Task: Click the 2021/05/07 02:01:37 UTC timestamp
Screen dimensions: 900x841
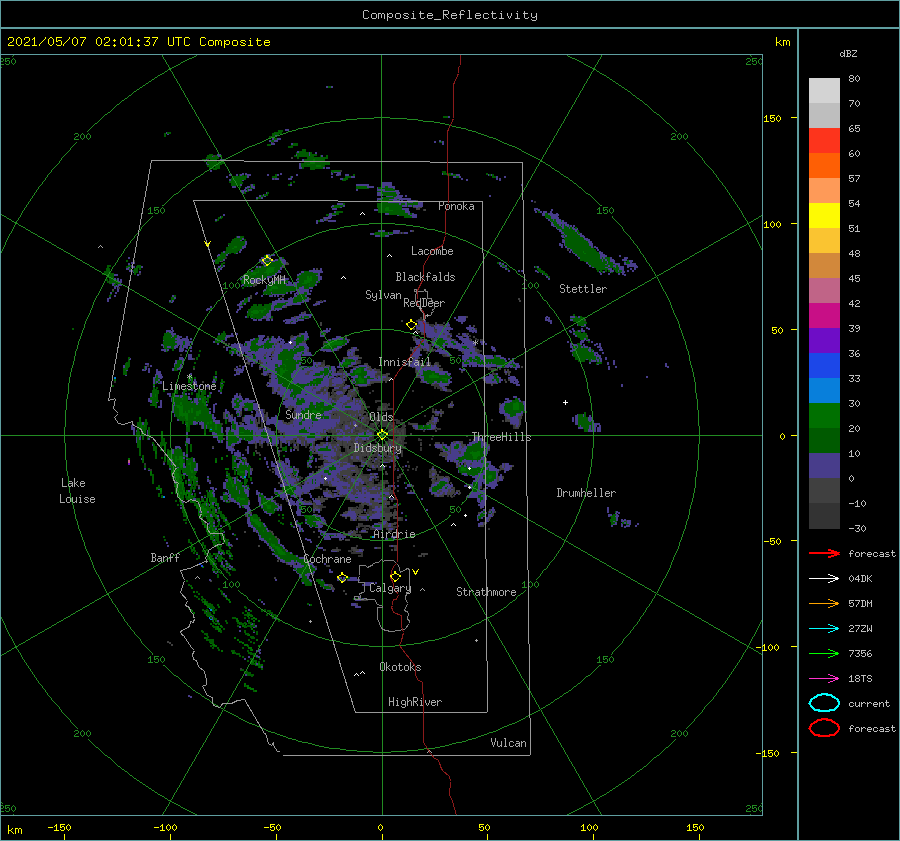Action: click(138, 42)
